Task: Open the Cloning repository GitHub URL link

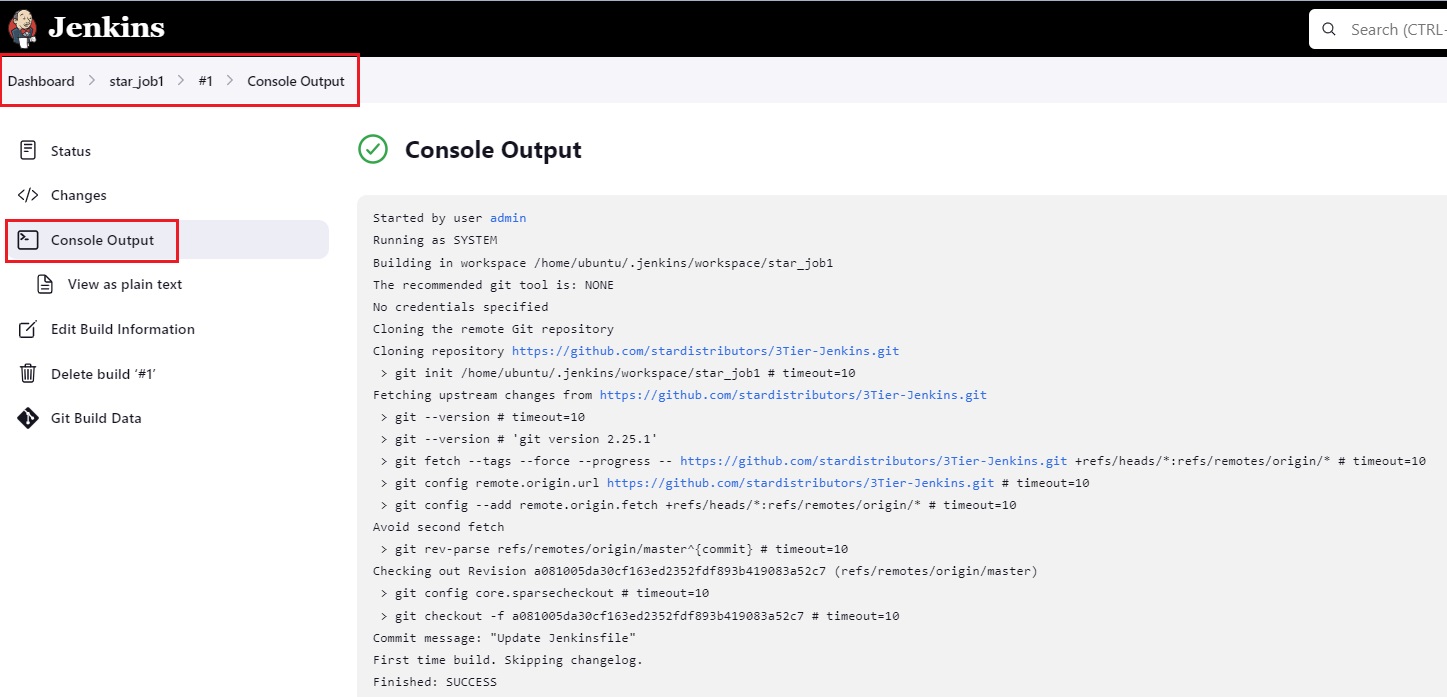Action: click(x=705, y=351)
